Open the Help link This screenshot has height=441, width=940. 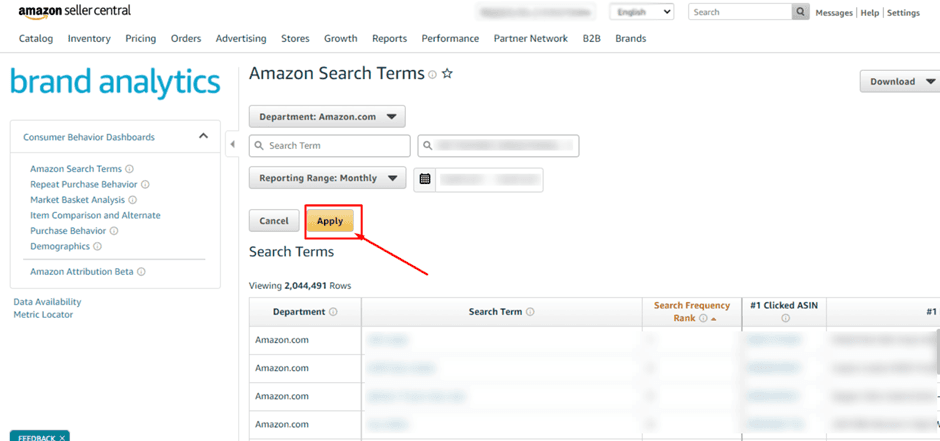pos(869,13)
